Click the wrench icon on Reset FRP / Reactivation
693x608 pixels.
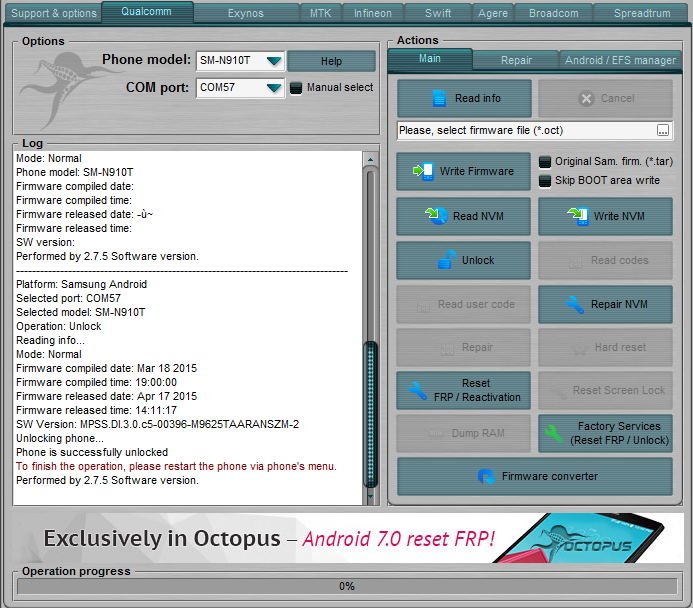[418, 391]
